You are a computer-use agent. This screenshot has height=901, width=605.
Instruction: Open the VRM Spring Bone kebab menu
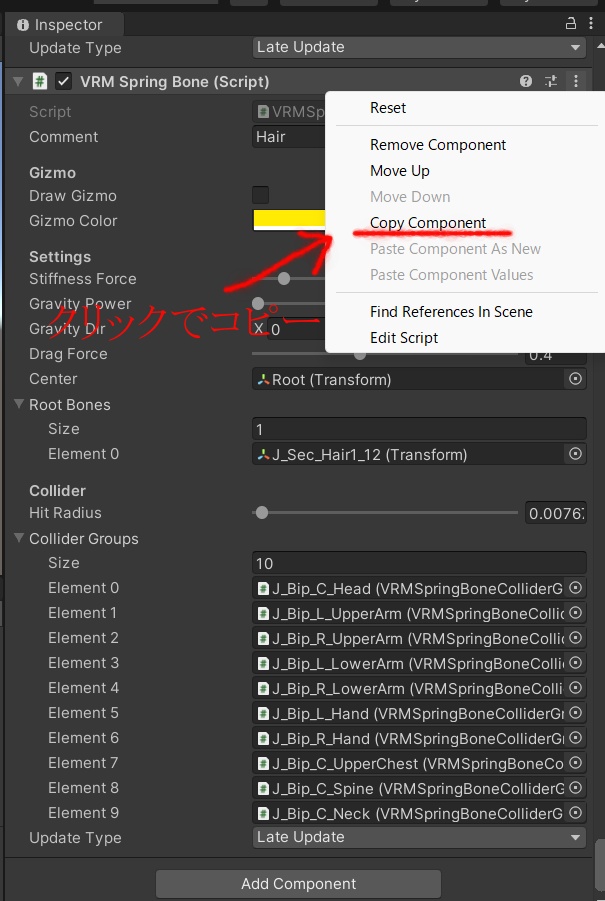point(575,82)
